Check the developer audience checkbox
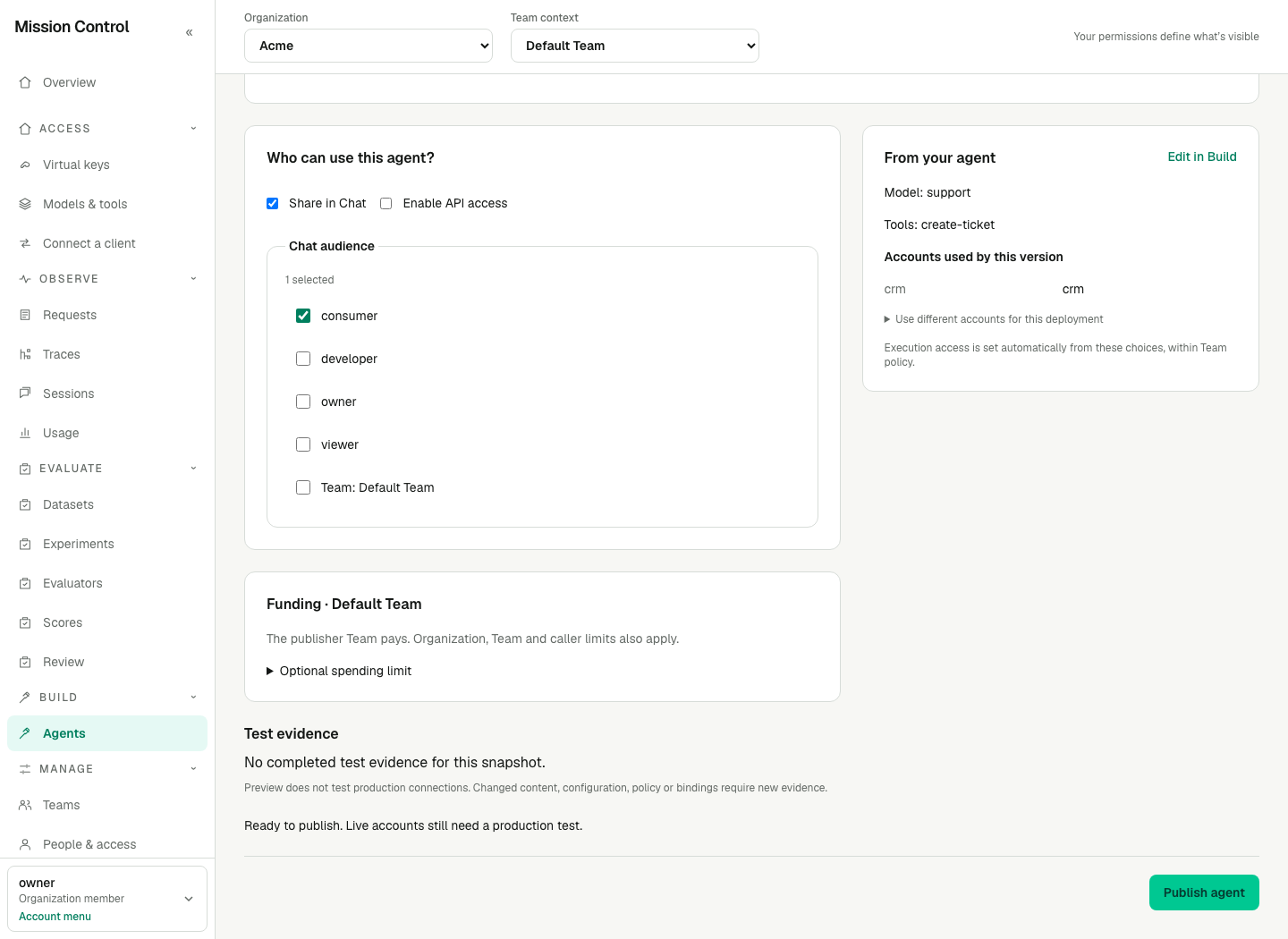The width and height of the screenshot is (1288, 939). 303,359
